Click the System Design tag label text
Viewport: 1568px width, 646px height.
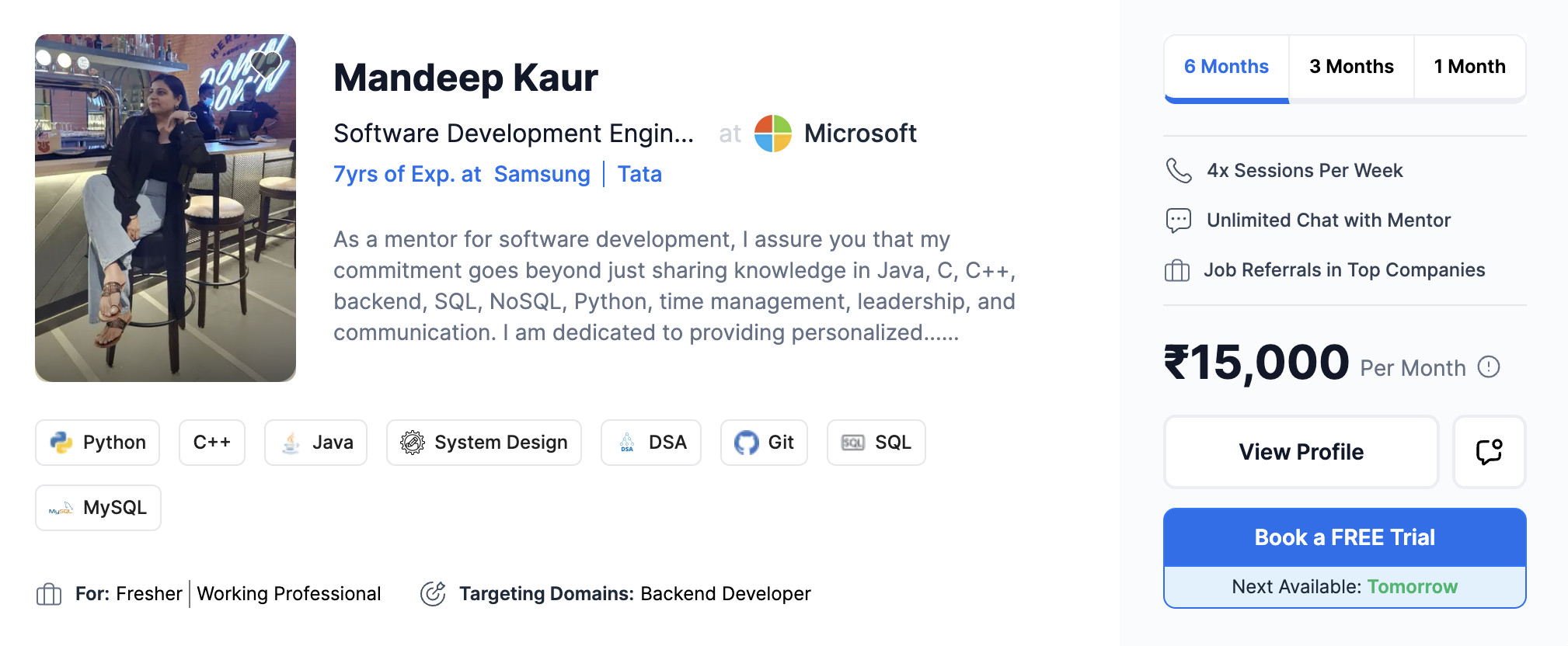(501, 443)
